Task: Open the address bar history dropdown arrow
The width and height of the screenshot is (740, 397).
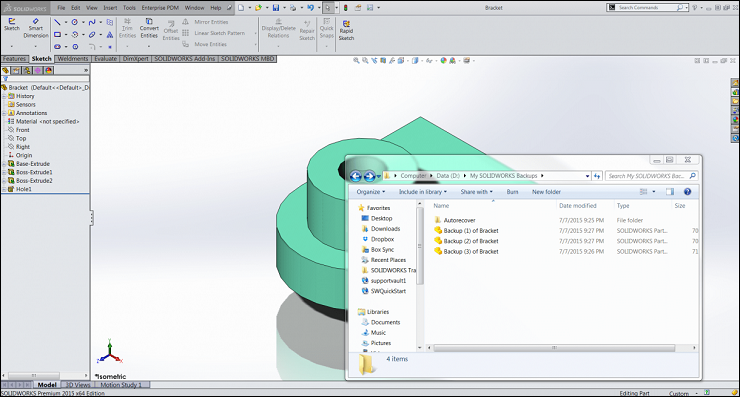Action: [587, 176]
